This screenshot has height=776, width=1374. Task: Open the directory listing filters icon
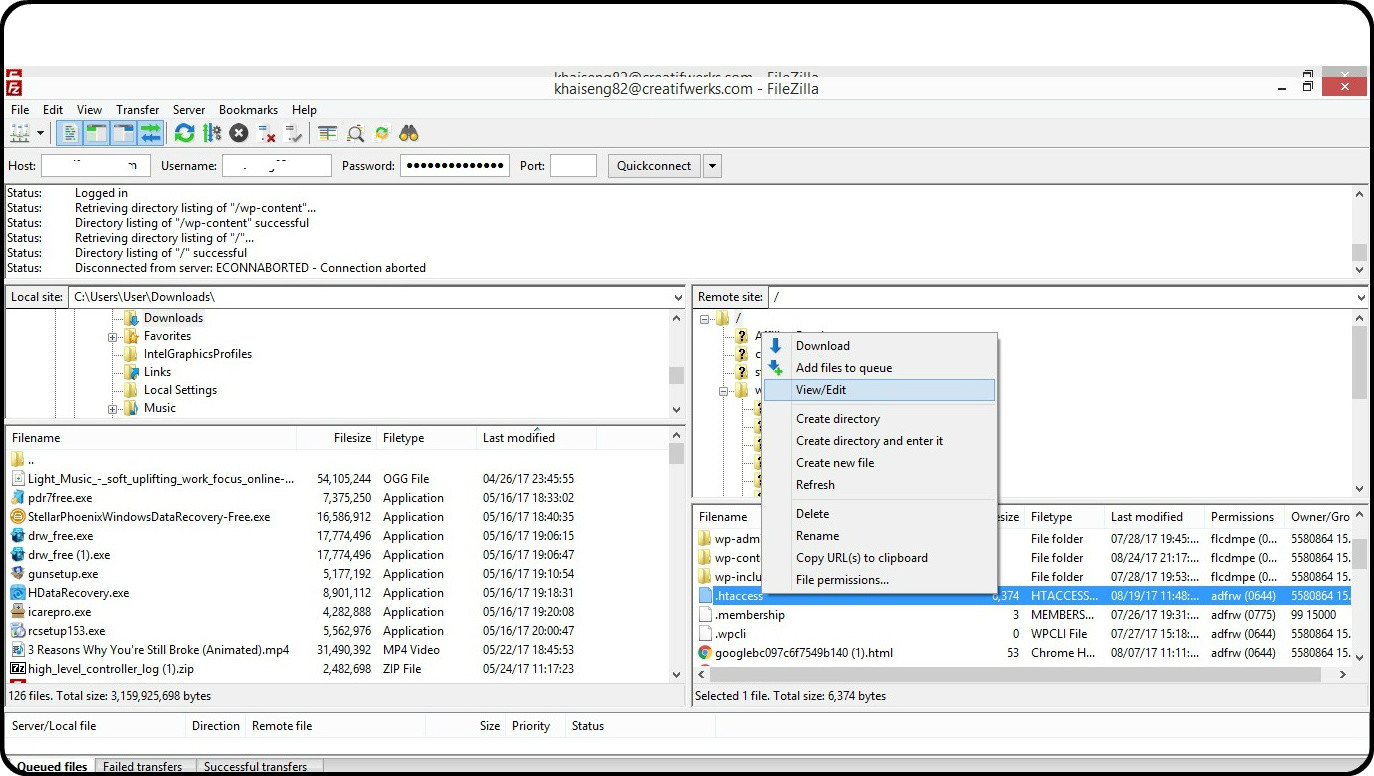pyautogui.click(x=328, y=133)
